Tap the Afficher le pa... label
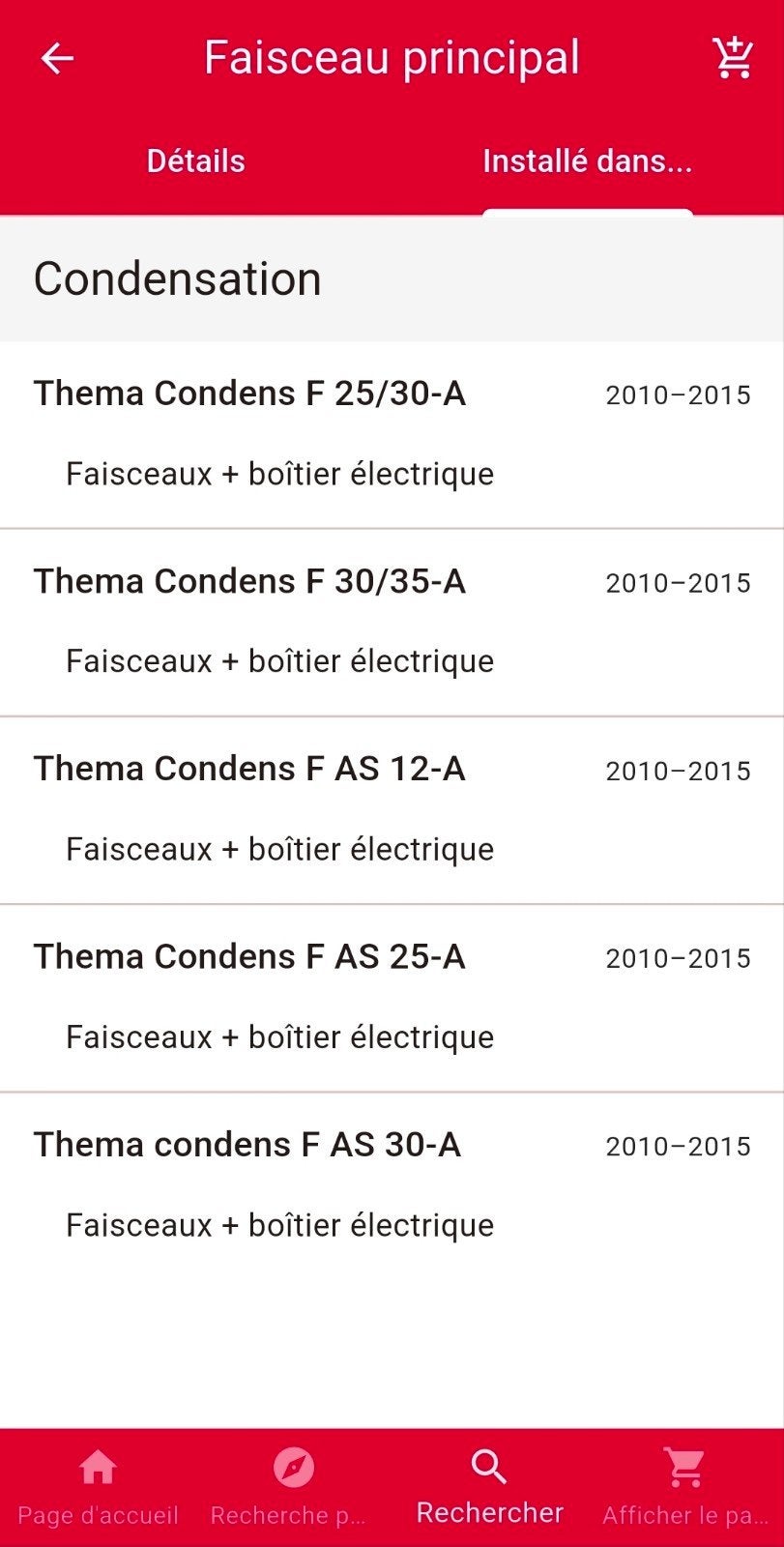The width and height of the screenshot is (784, 1547). point(684,1515)
